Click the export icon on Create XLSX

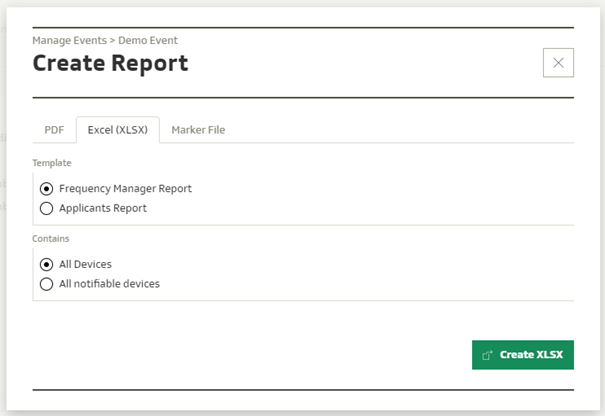tap(487, 355)
